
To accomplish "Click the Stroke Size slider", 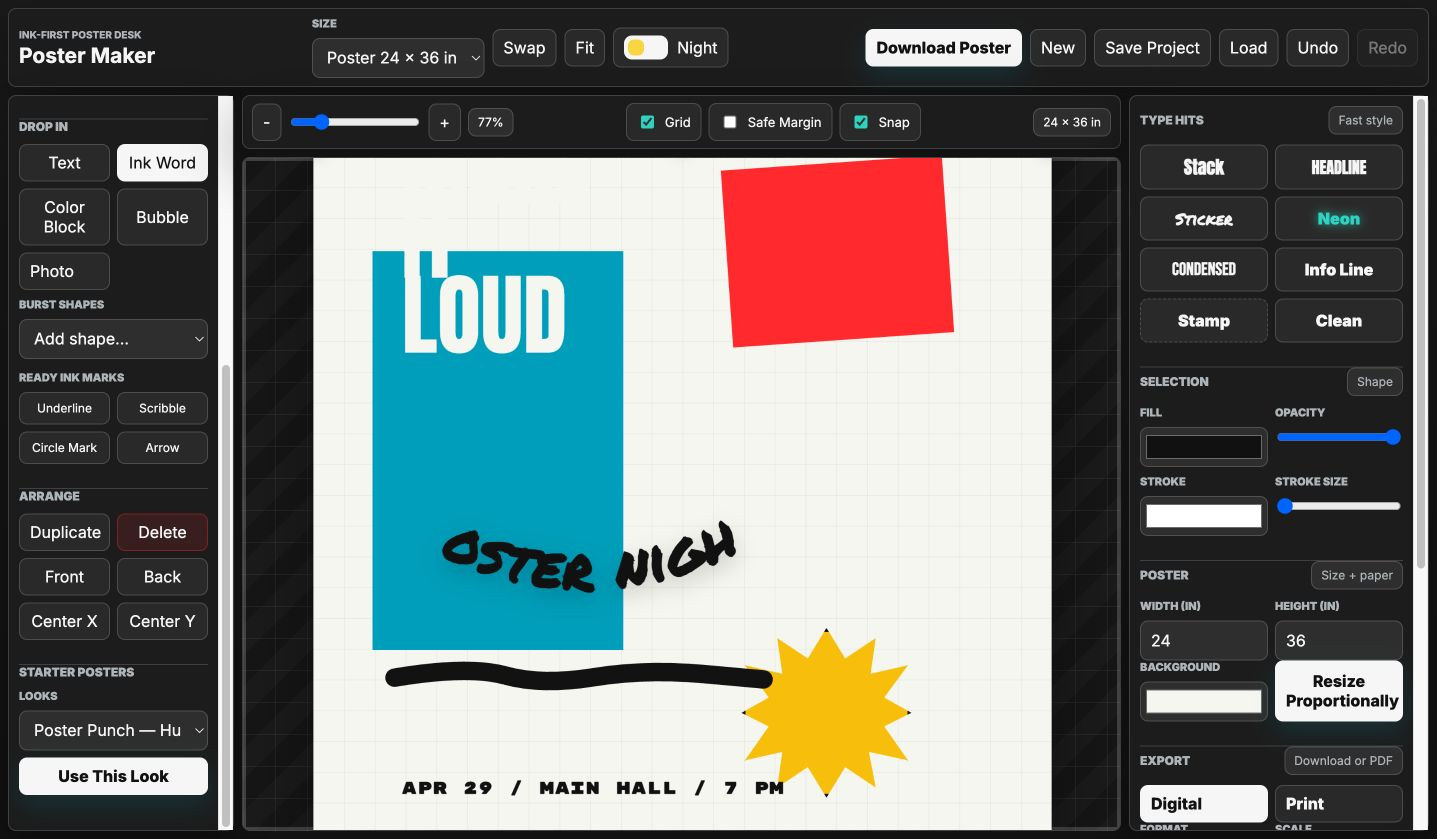I will point(1338,506).
